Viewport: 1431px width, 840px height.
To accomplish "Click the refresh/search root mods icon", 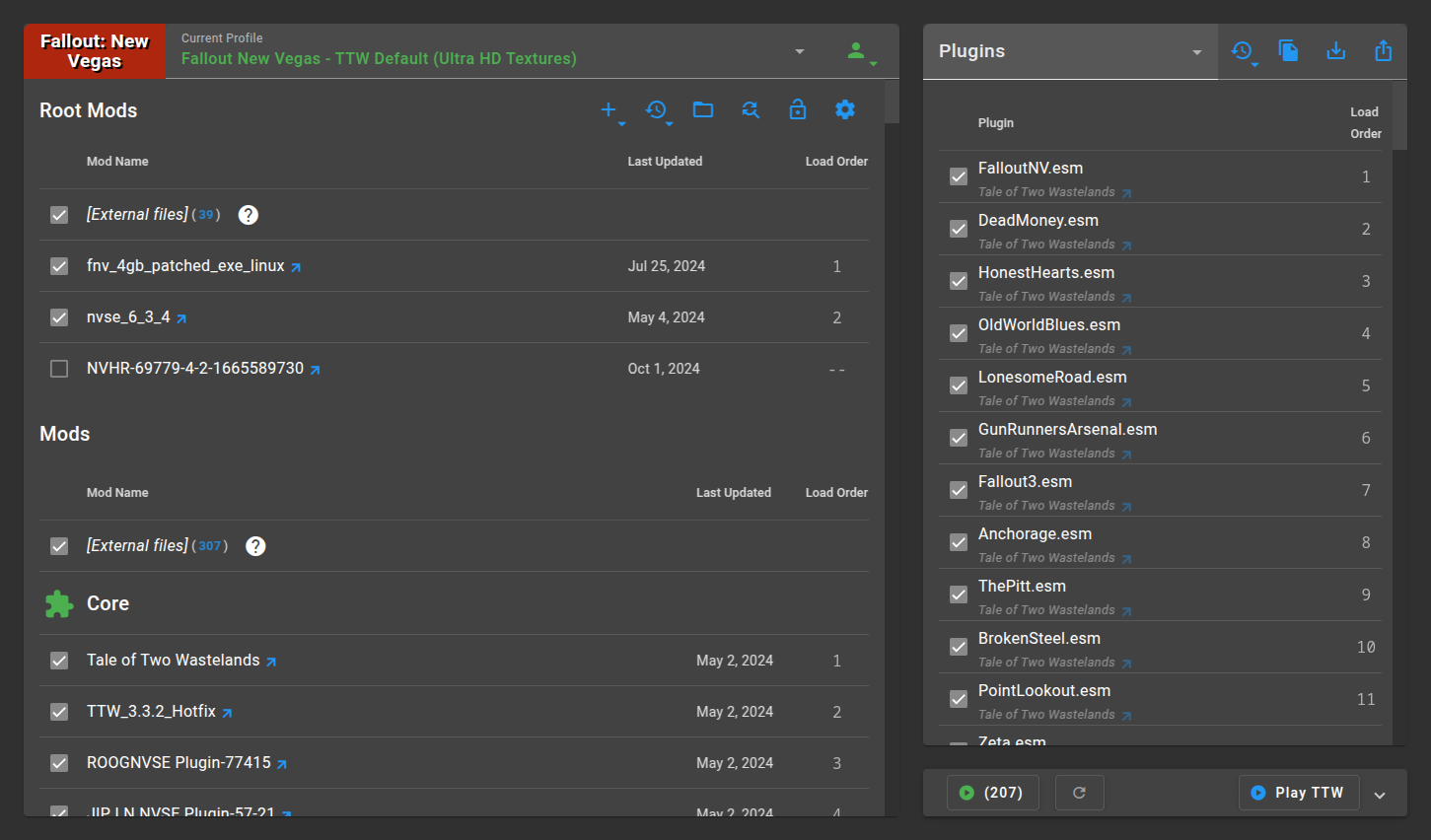I will (751, 109).
